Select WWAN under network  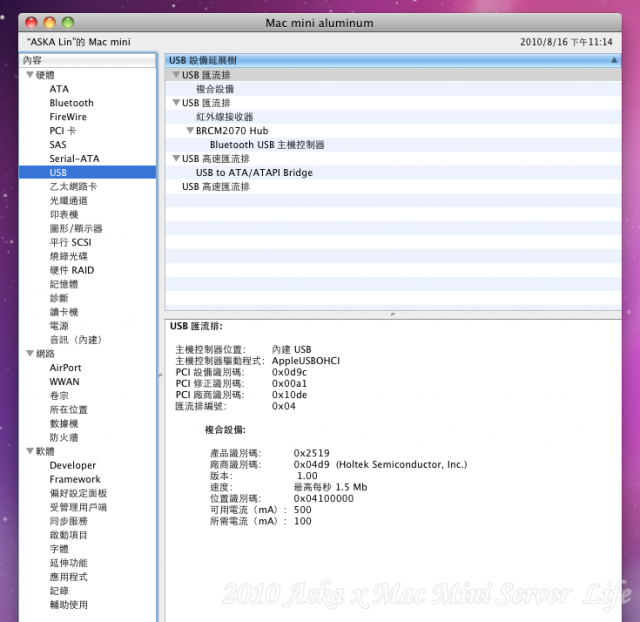tap(64, 382)
